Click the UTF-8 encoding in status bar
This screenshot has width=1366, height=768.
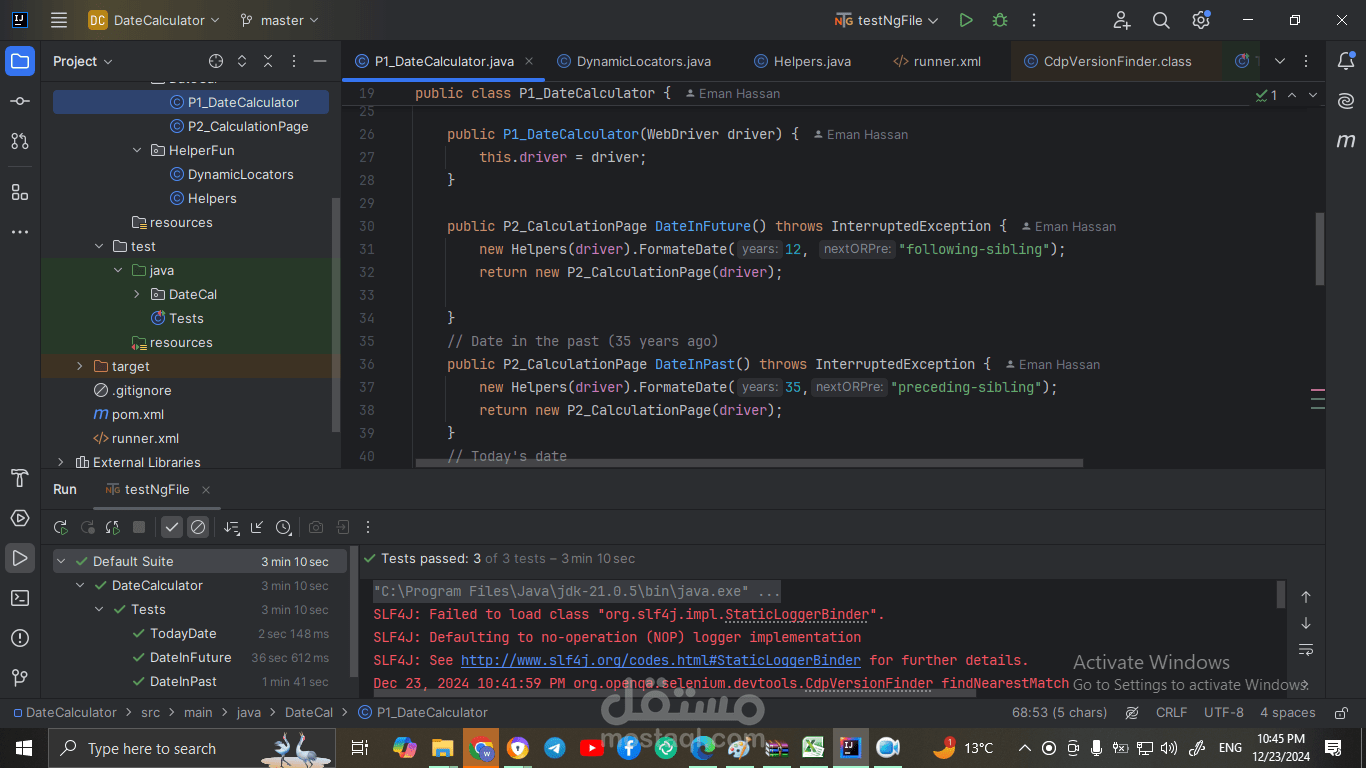[1224, 713]
